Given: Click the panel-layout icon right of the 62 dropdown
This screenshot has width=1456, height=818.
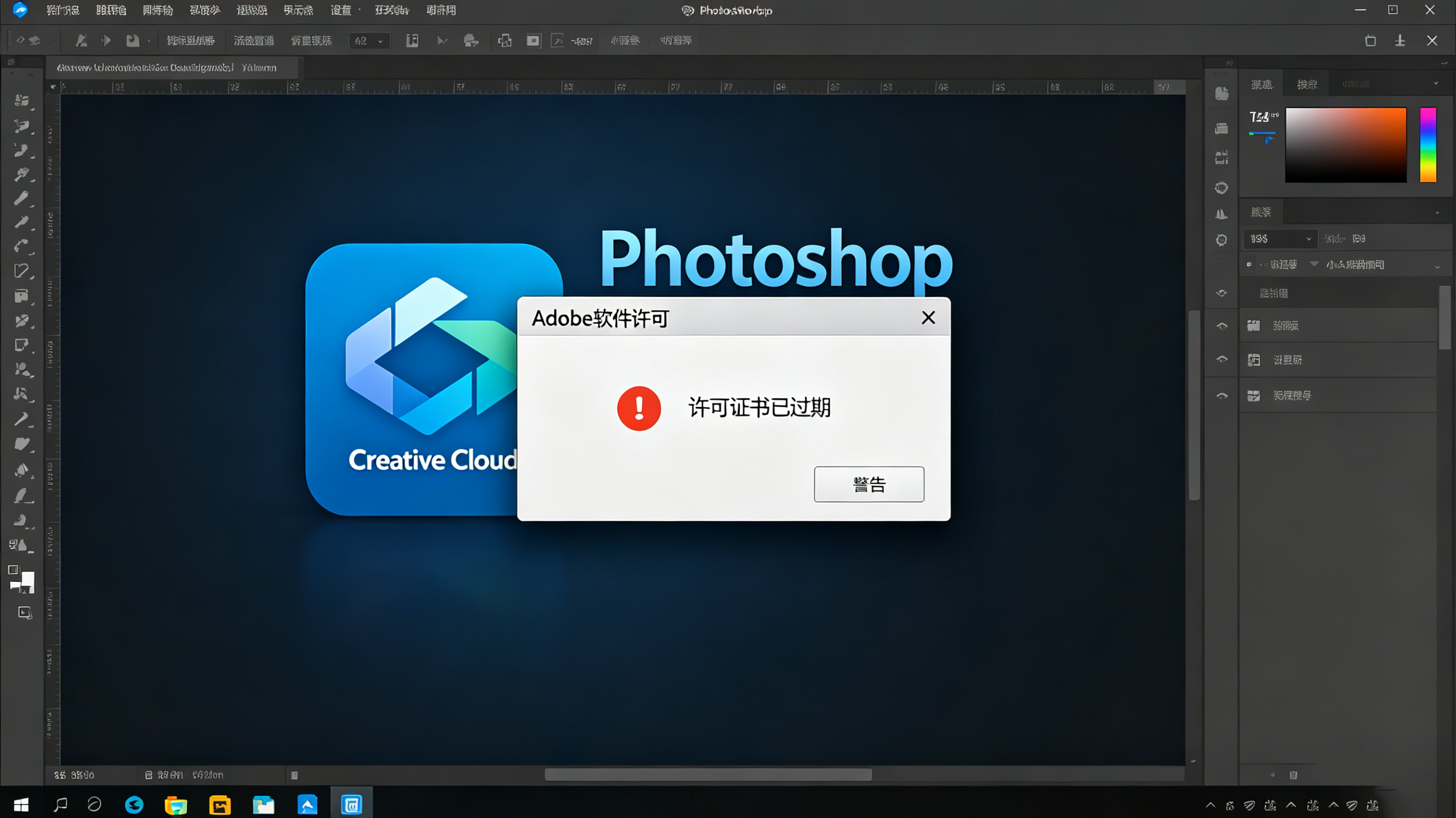Looking at the screenshot, I should [412, 40].
